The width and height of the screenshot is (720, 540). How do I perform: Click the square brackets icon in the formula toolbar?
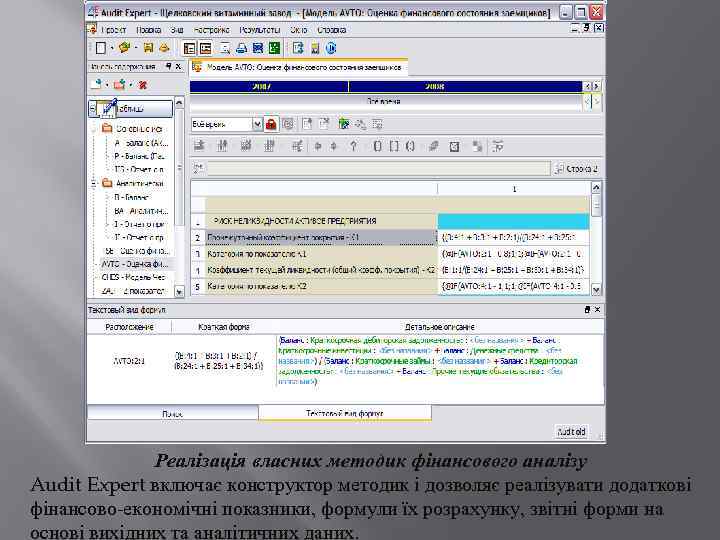point(394,146)
